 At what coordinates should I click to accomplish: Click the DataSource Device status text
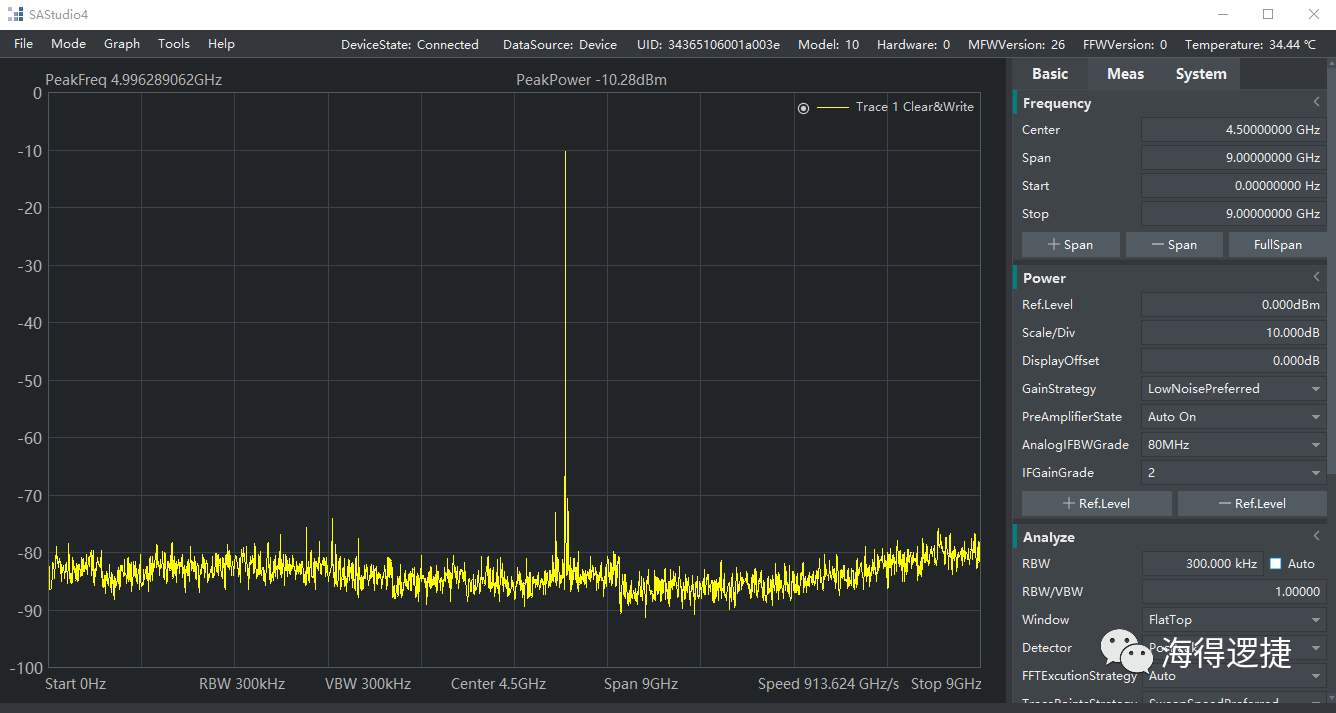click(560, 45)
